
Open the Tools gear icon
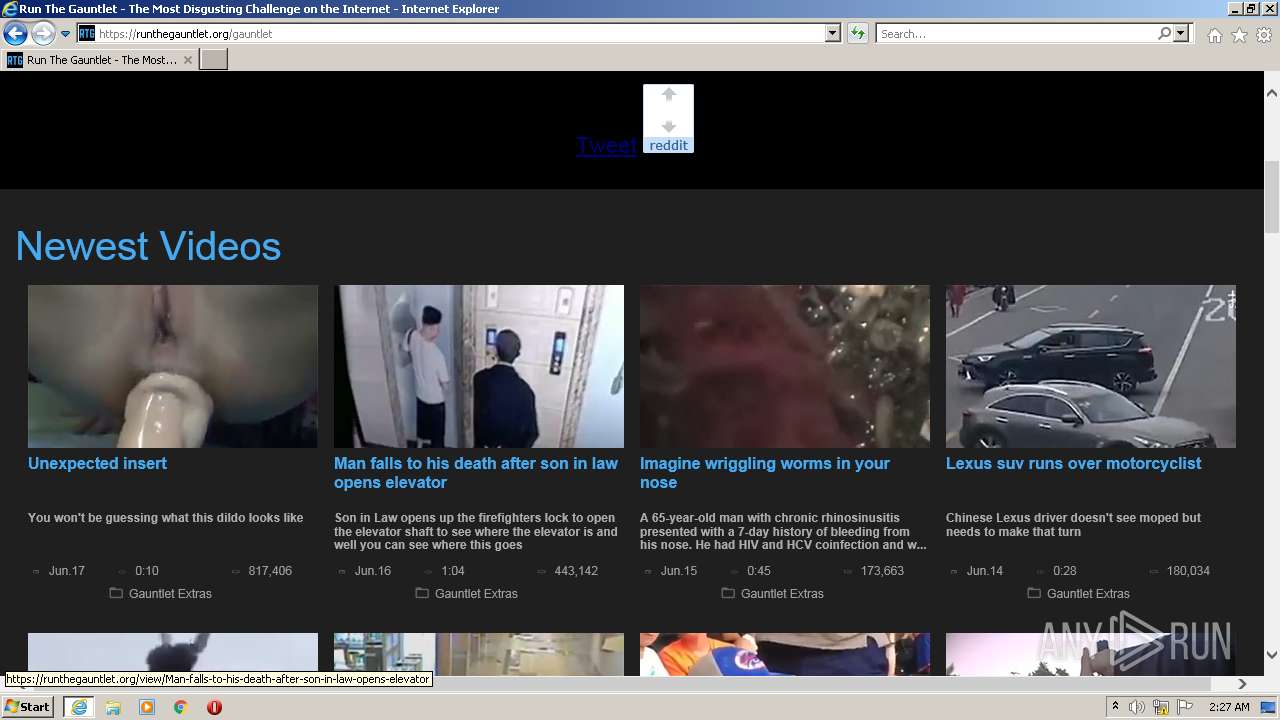(1264, 35)
